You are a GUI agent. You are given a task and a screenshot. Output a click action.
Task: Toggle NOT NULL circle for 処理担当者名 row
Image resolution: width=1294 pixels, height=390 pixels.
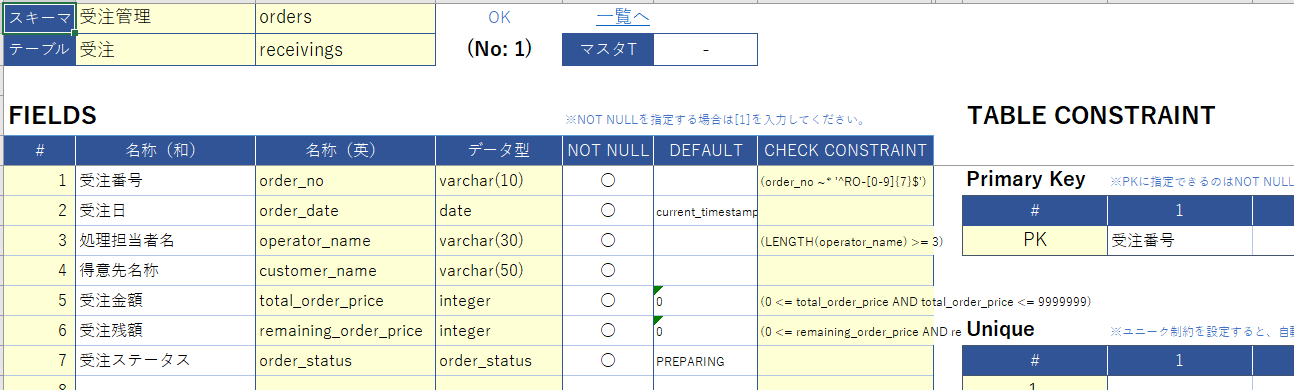point(608,241)
